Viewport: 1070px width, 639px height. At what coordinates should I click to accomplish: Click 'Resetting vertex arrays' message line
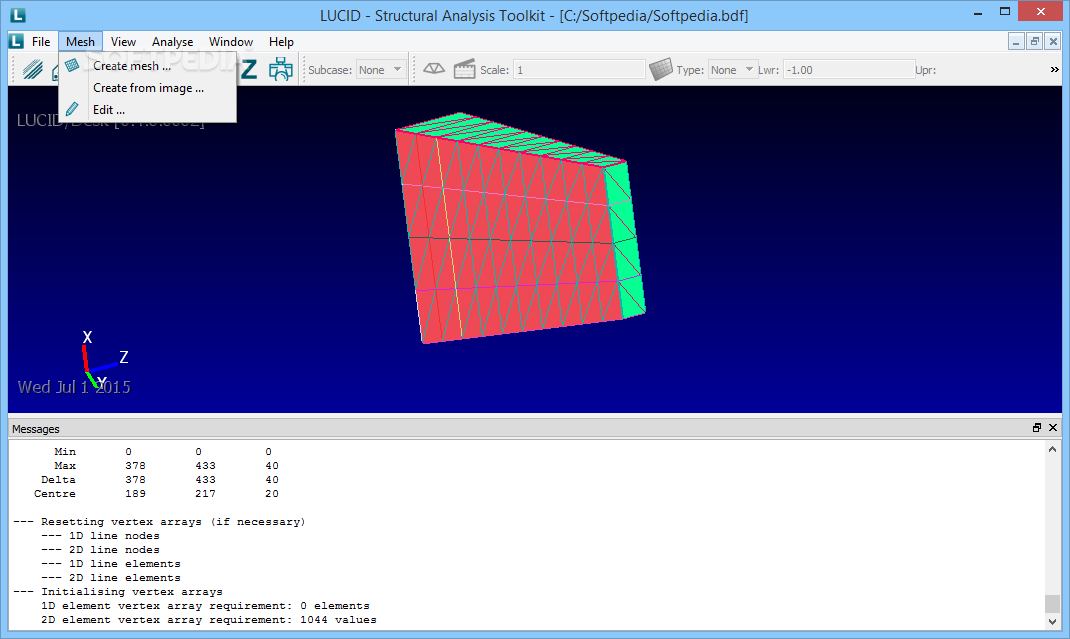(x=159, y=522)
